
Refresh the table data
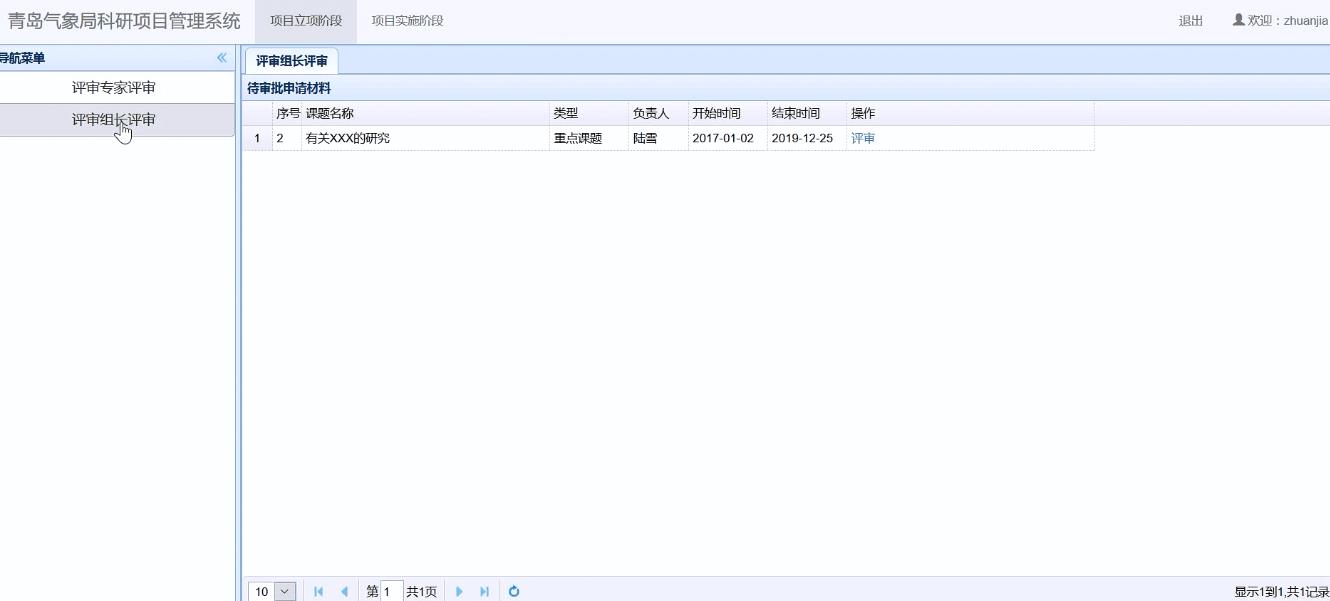(514, 592)
